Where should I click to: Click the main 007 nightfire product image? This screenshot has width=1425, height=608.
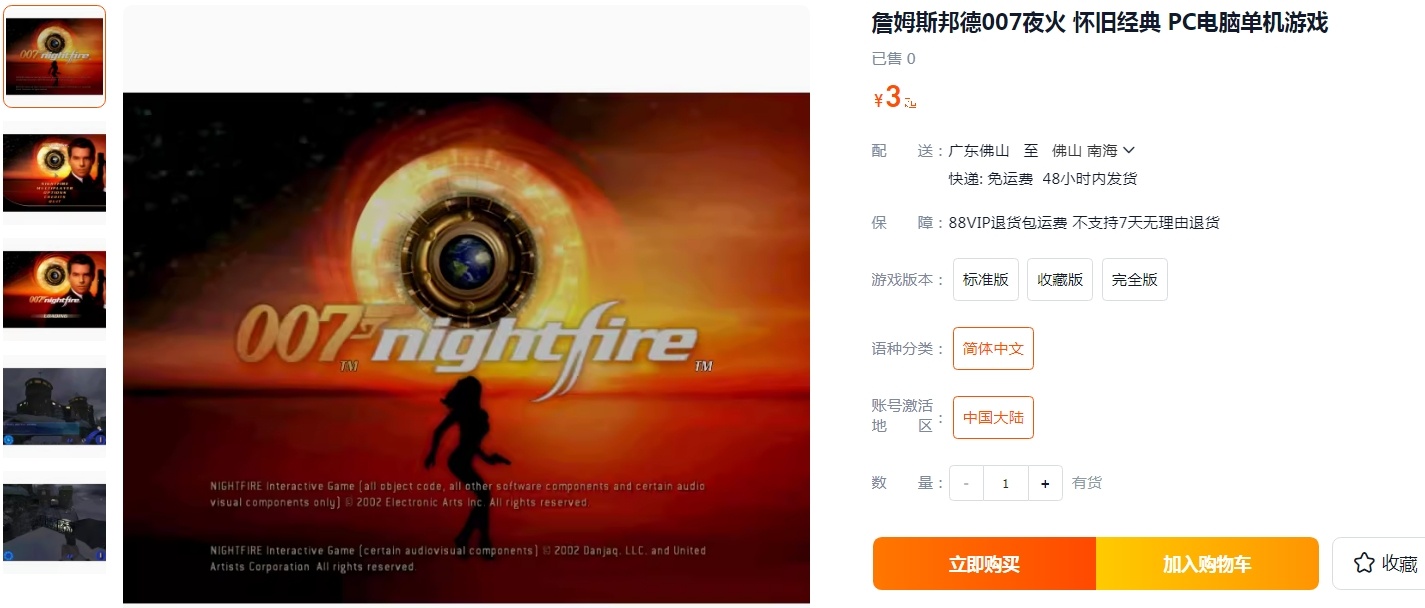pos(466,348)
